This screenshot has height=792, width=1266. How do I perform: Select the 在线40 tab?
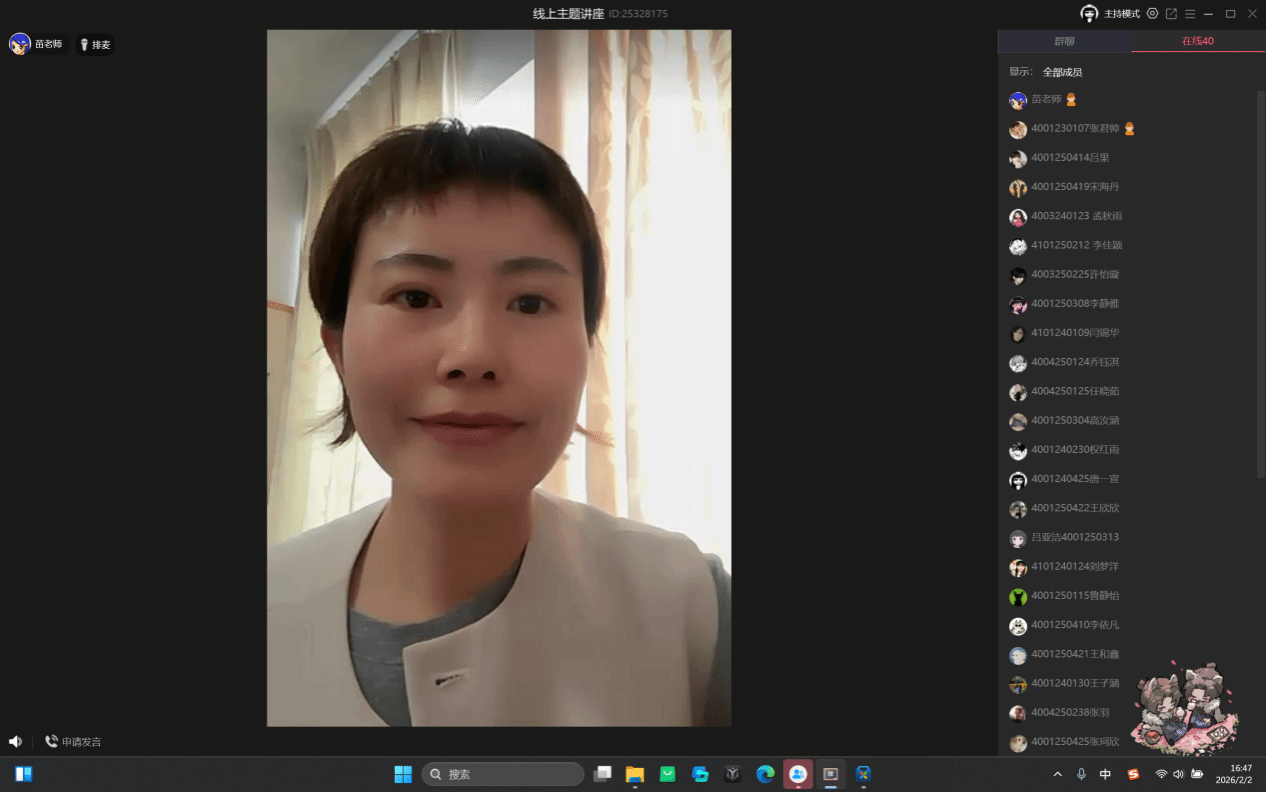click(x=1197, y=41)
